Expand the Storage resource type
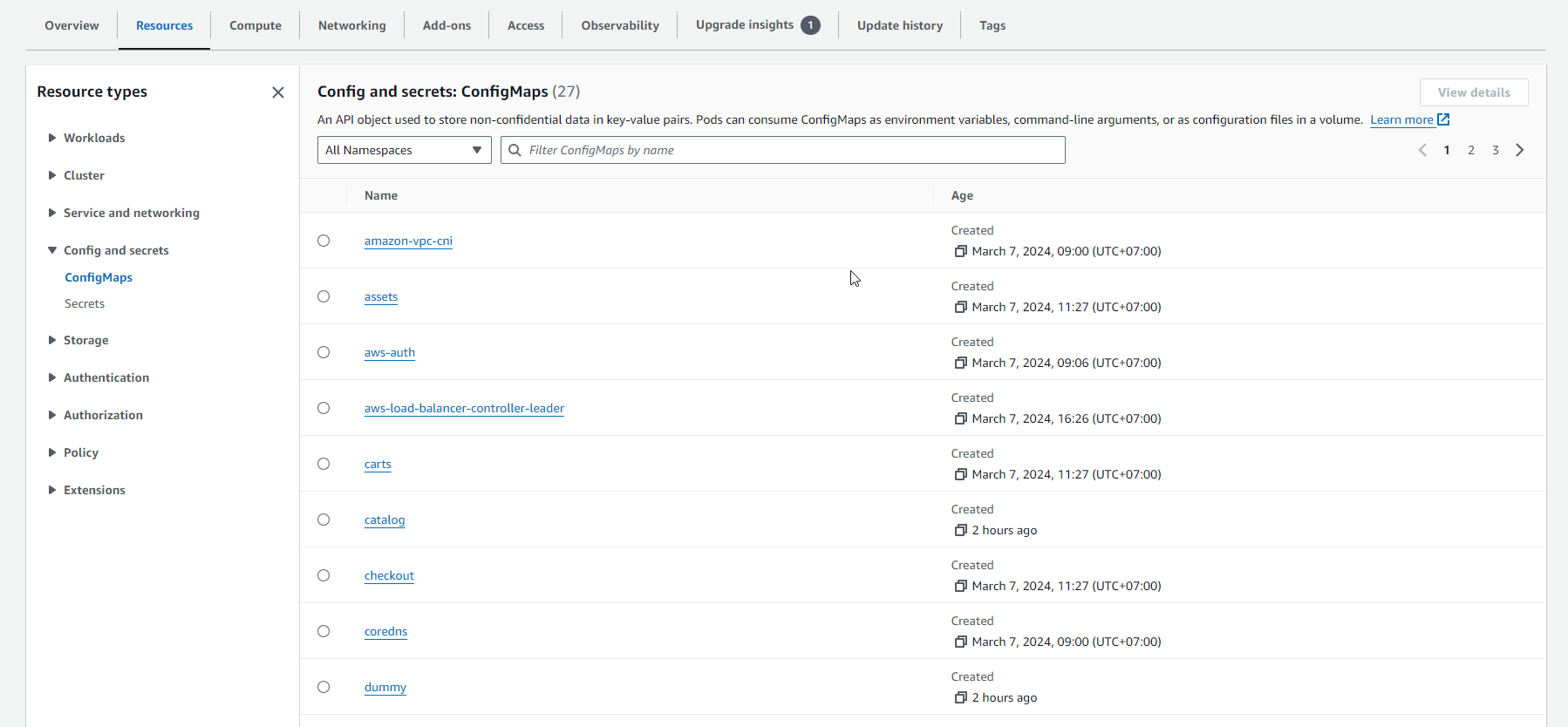 pos(52,340)
